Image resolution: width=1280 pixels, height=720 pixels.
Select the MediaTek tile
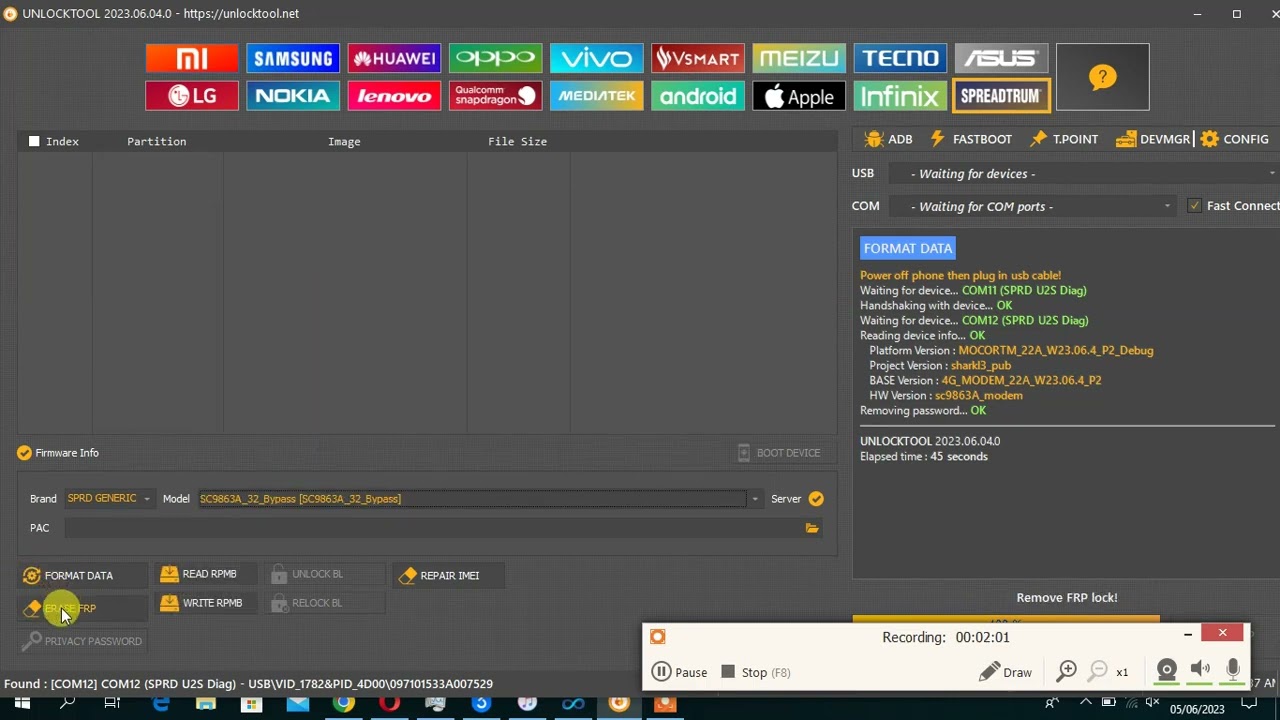click(x=596, y=96)
